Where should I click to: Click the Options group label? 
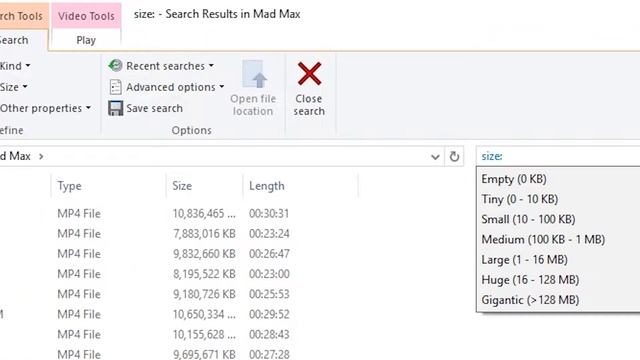(x=191, y=130)
